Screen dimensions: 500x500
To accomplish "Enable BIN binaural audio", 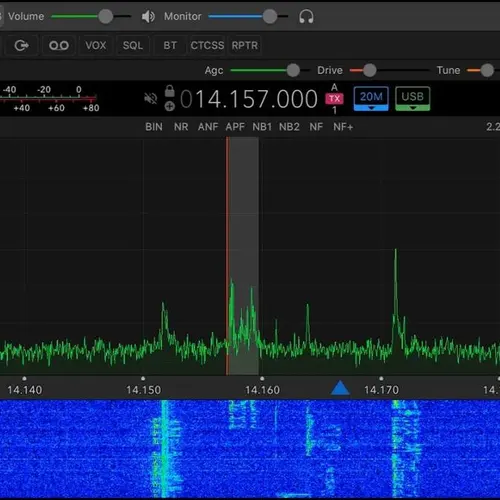I will click(x=154, y=127).
